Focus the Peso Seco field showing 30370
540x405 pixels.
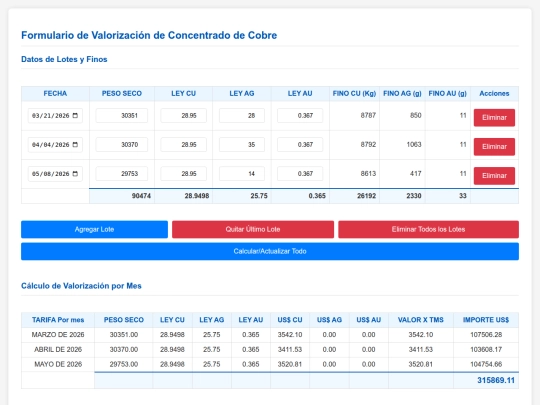(x=122, y=145)
